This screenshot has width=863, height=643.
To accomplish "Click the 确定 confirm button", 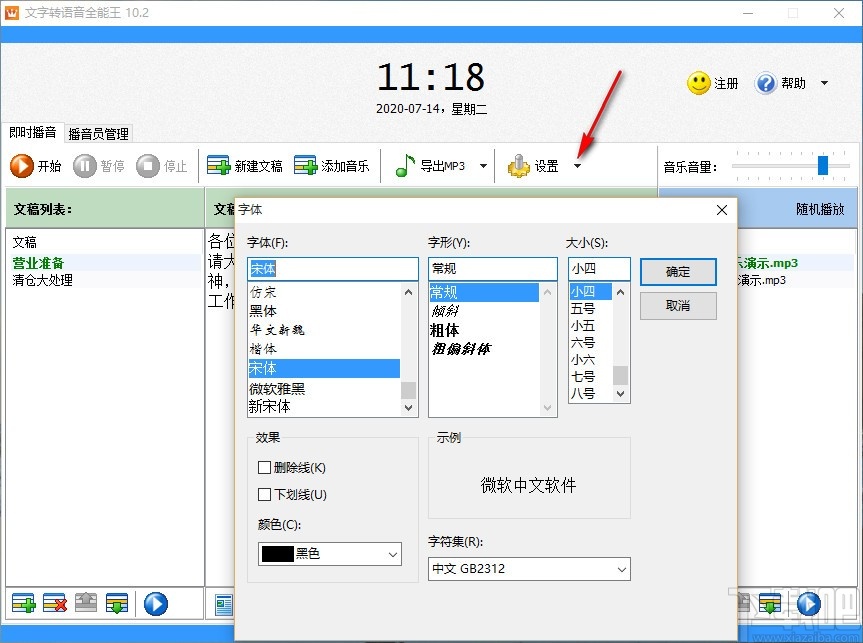I will 678,271.
